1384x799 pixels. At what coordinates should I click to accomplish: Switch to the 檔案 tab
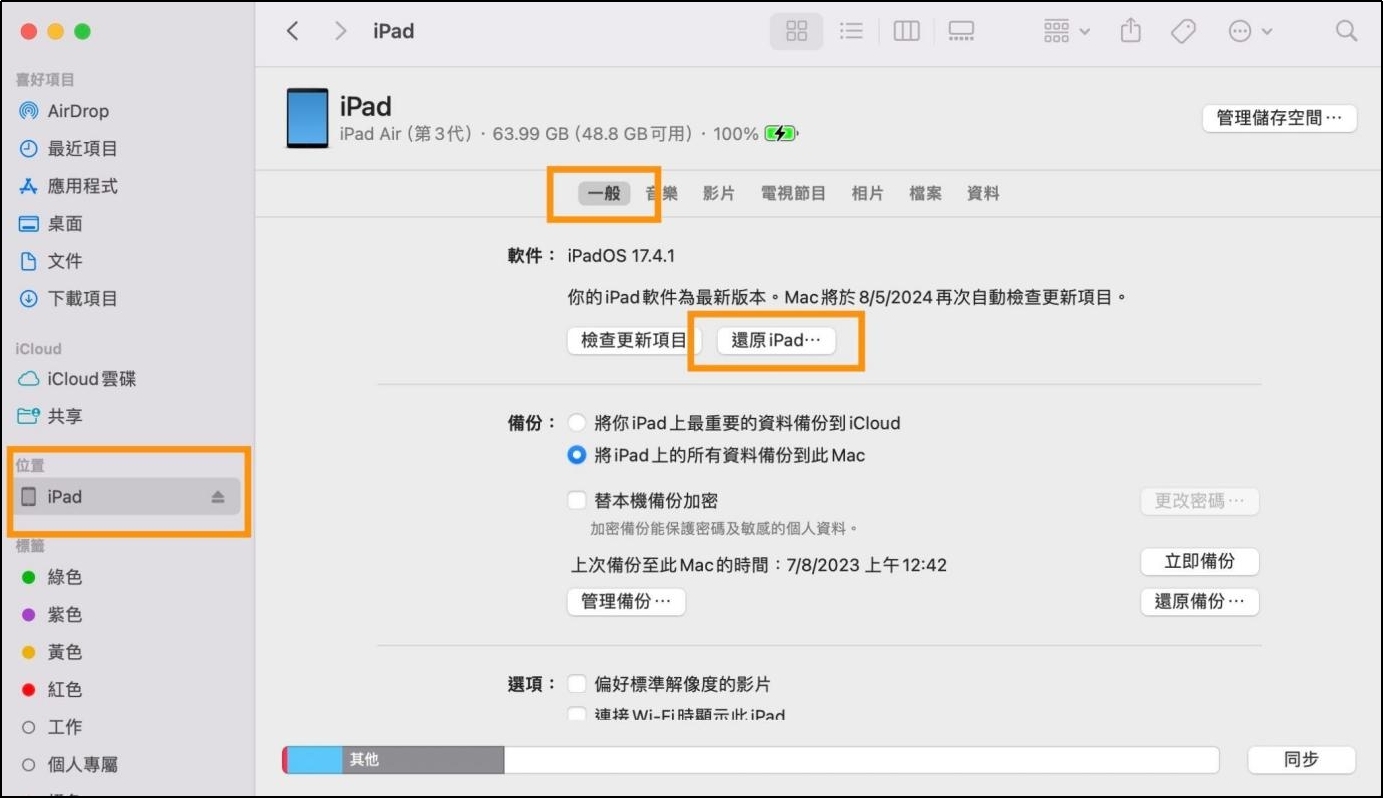click(x=925, y=194)
